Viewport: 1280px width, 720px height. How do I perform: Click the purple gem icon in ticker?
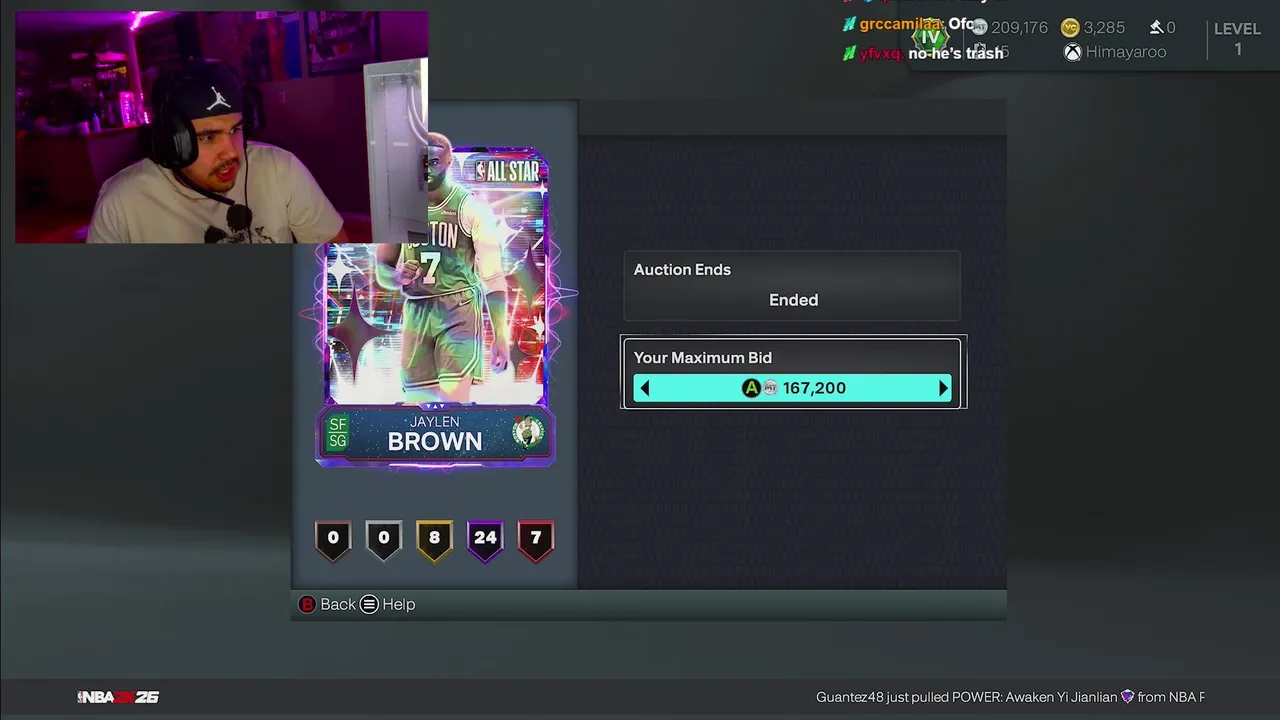click(1127, 697)
